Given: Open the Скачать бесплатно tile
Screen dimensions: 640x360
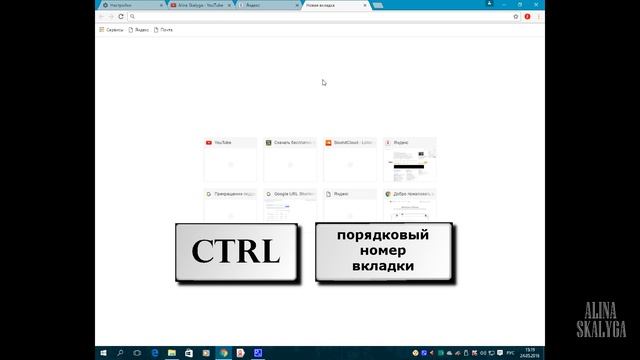Looking at the screenshot, I should (290, 160).
